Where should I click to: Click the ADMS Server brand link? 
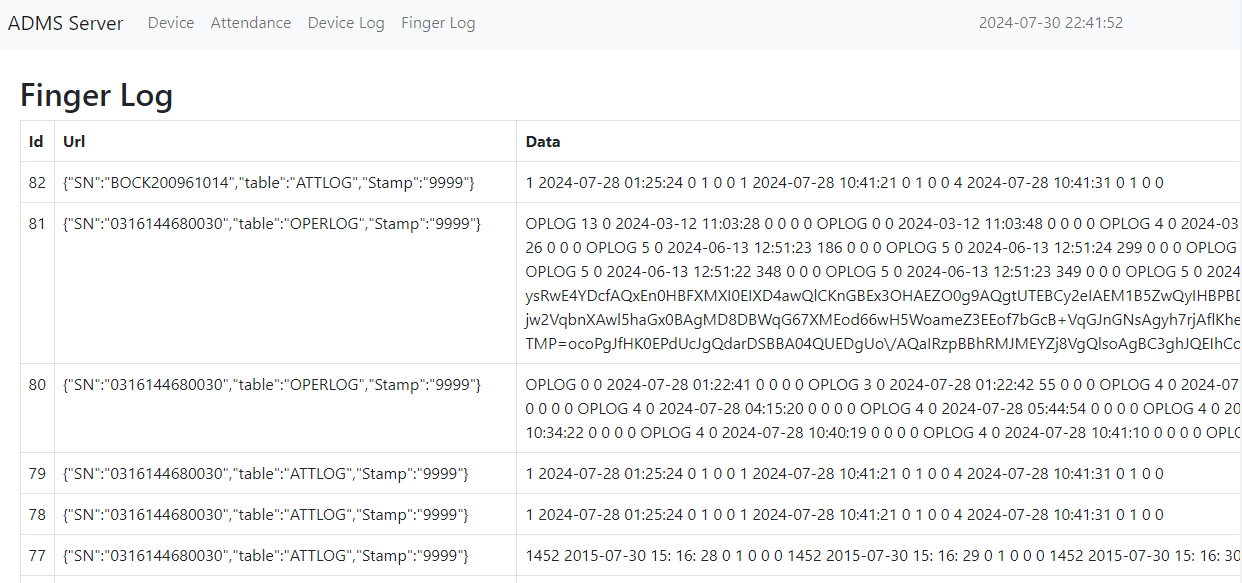tap(66, 23)
